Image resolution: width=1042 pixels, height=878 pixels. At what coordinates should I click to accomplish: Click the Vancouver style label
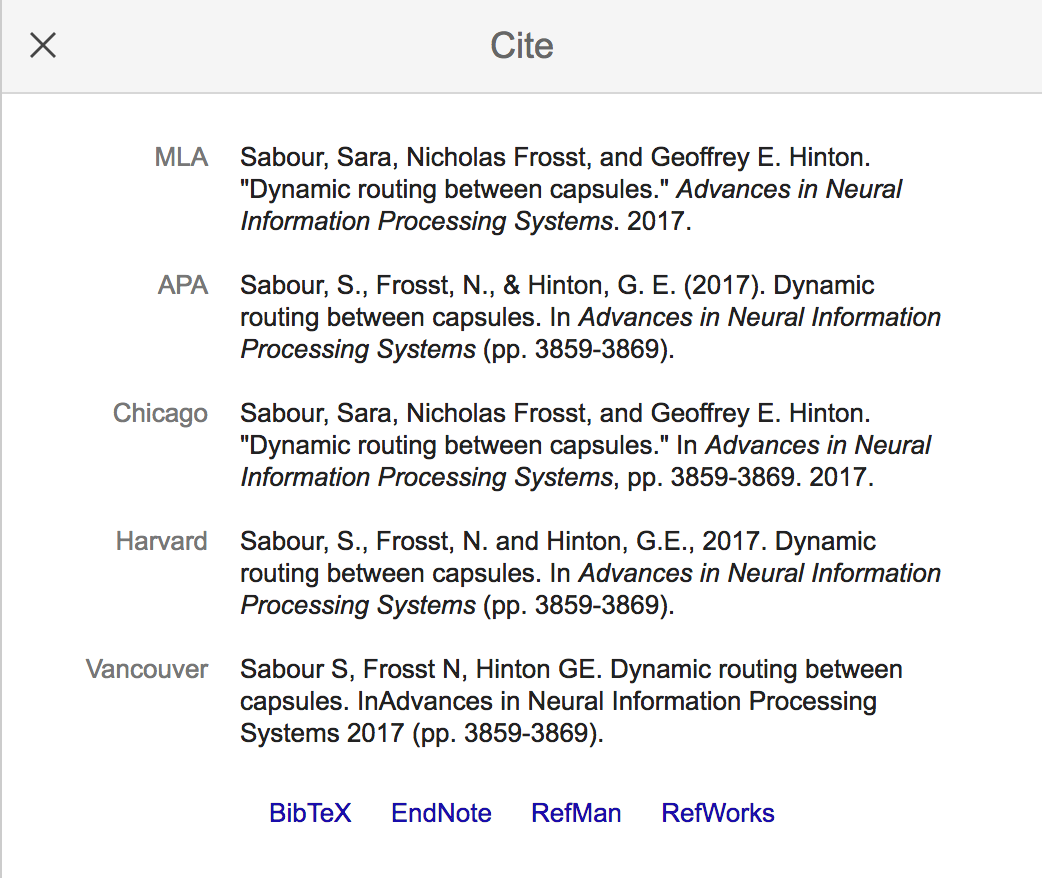click(x=147, y=669)
